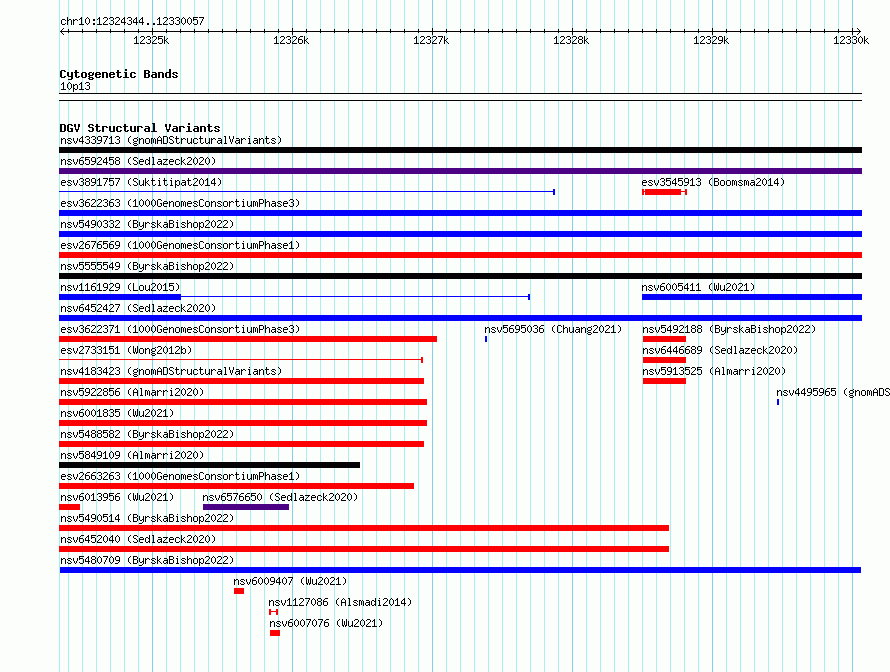Select the red nsv6446689 variant bar
Screen dimensions: 890x672
click(664, 360)
